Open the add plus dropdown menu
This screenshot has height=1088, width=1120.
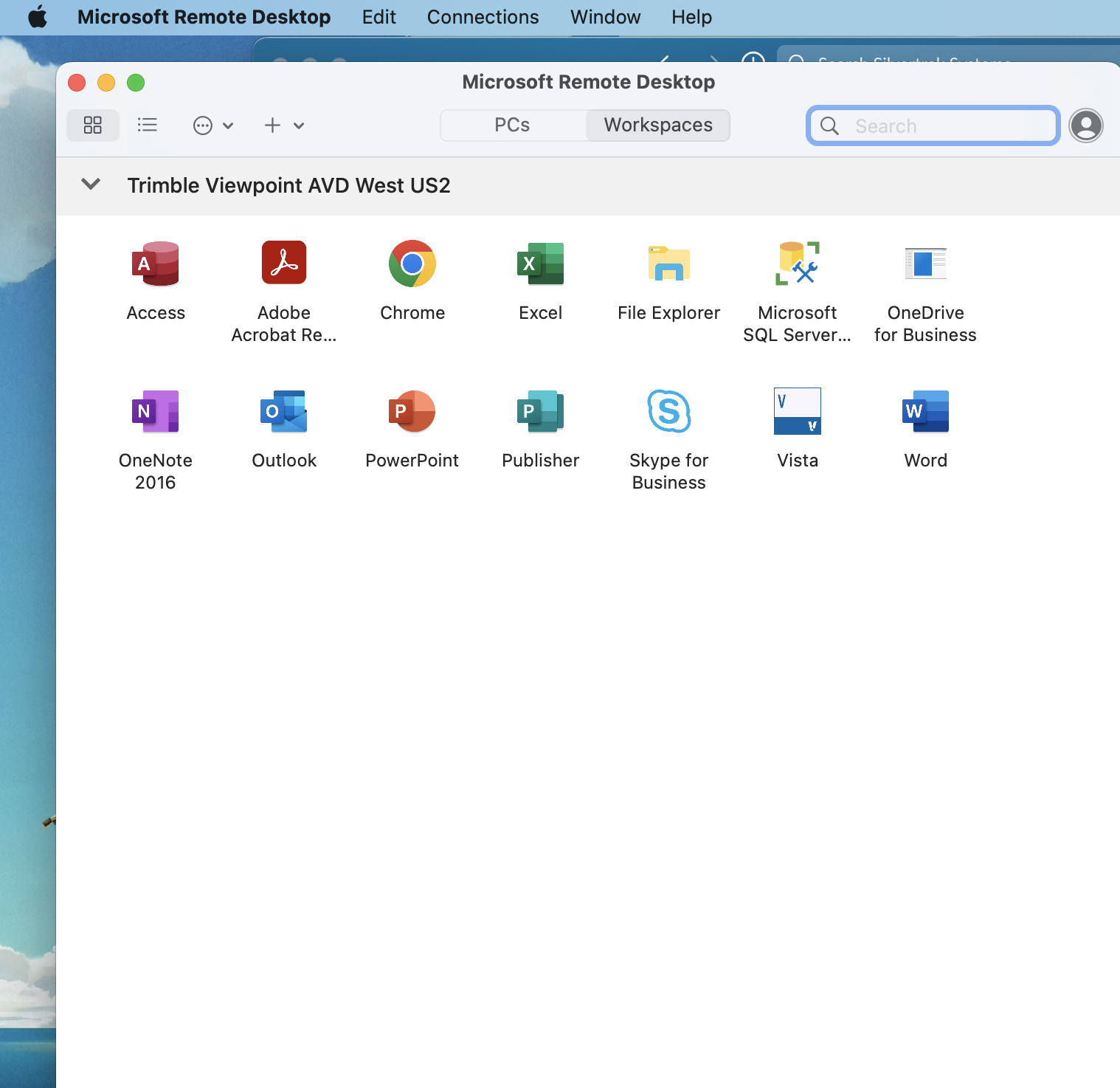coord(284,125)
